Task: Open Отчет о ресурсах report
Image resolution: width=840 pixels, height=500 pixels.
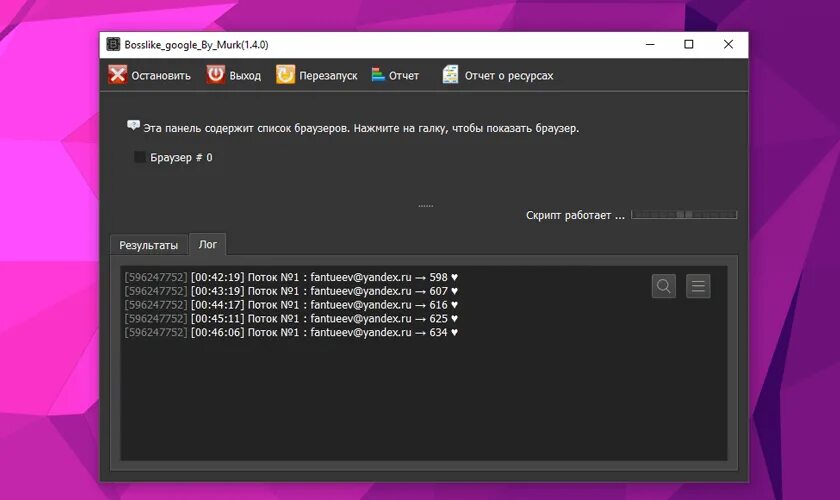Action: click(x=509, y=76)
